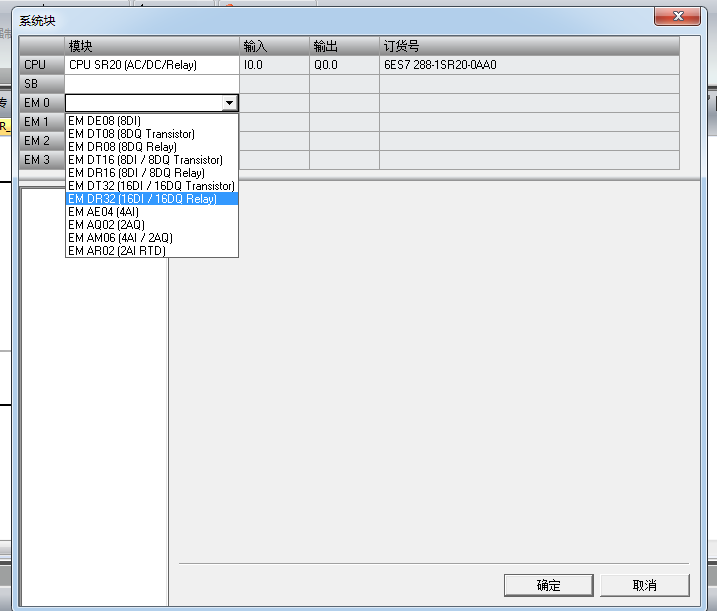Viewport: 717px width, 611px height.
Task: Pick EM DT16 (8DI / 8DQ Transistor)
Action: [145, 160]
